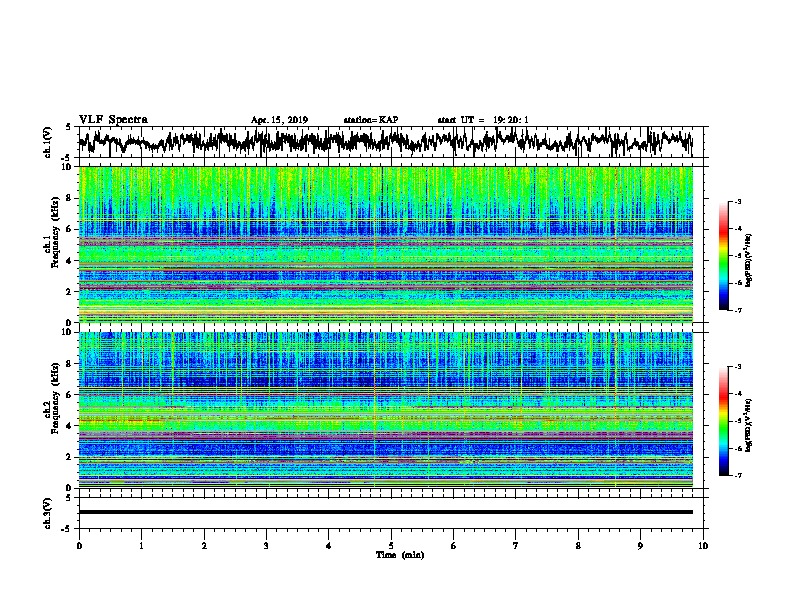The width and height of the screenshot is (792, 612).
Task: Click the ch.1(V) waveform axis label
Action: (48, 142)
